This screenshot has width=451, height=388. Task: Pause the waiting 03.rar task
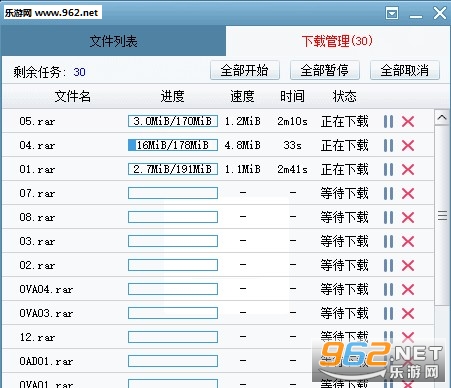(x=388, y=241)
